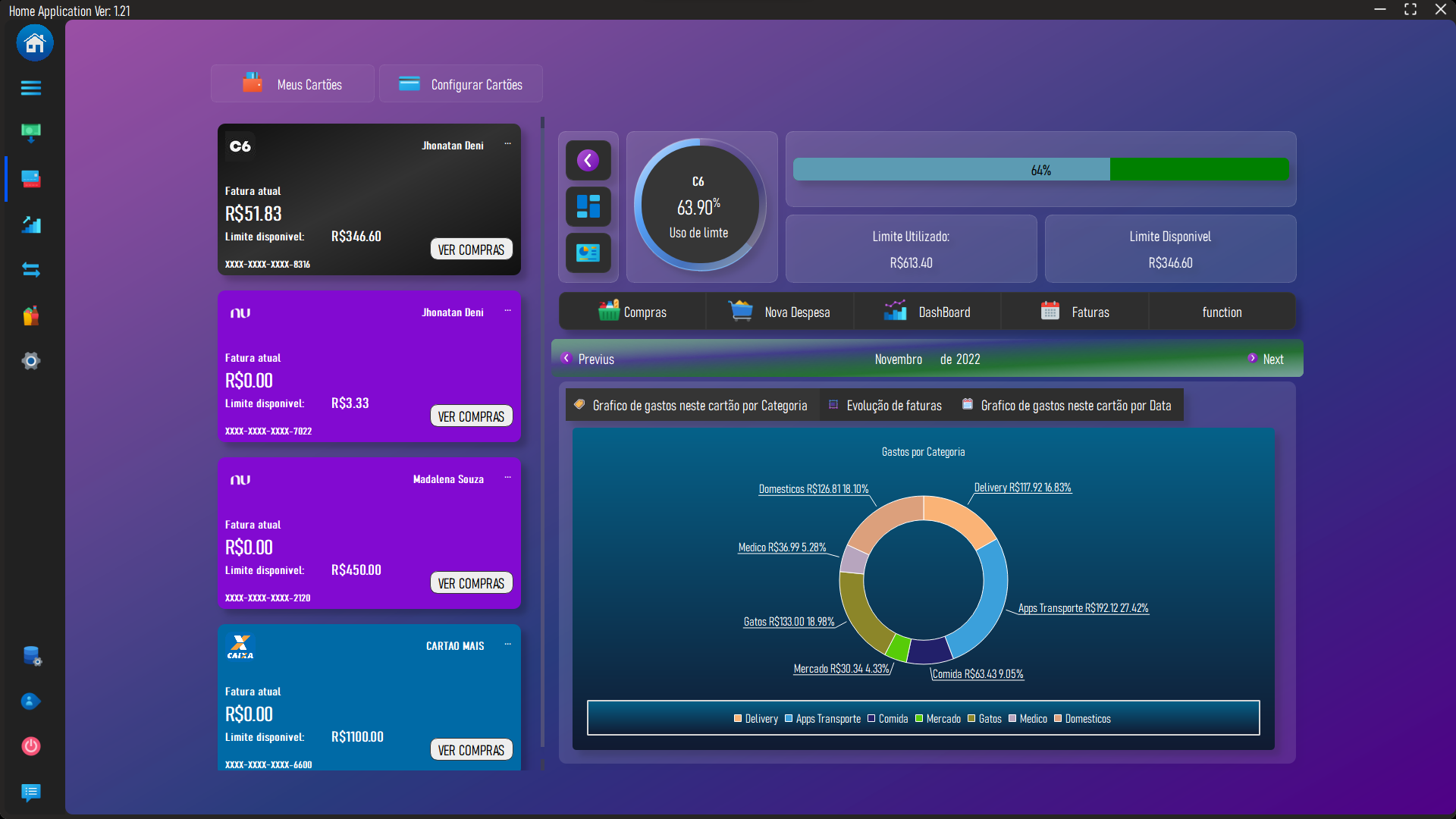Image resolution: width=1456 pixels, height=819 pixels.
Task: Open options menu on Jhonatan Deni Nubank card
Action: click(x=508, y=310)
